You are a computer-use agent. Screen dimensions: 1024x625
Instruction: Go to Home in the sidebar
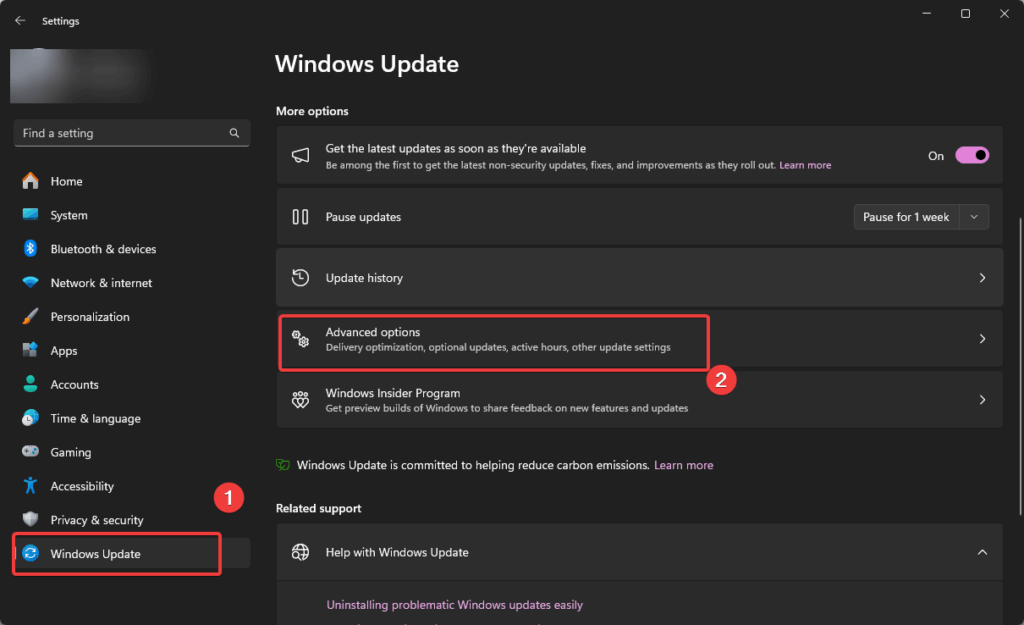[131, 181]
